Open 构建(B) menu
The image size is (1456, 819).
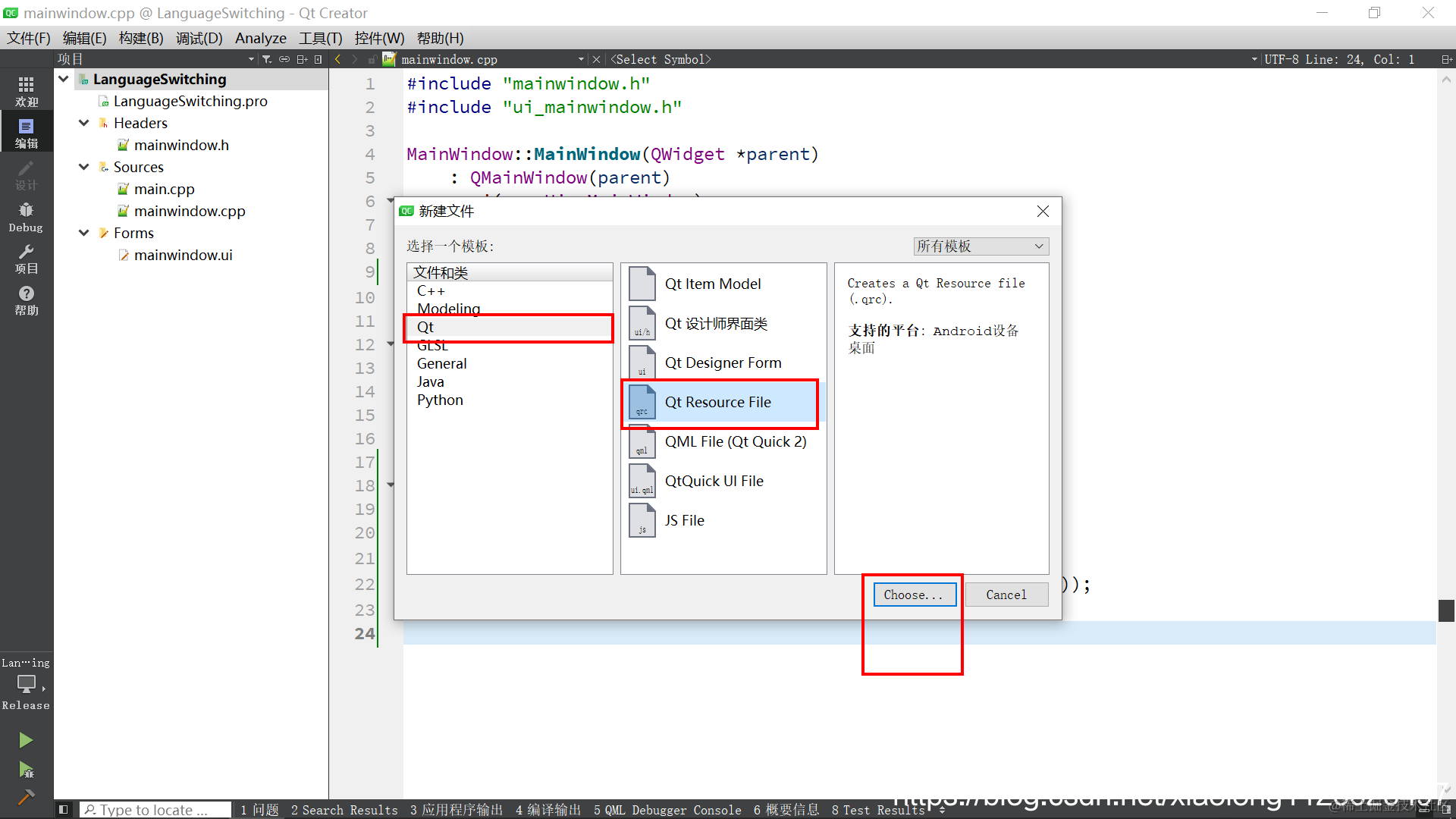point(141,38)
